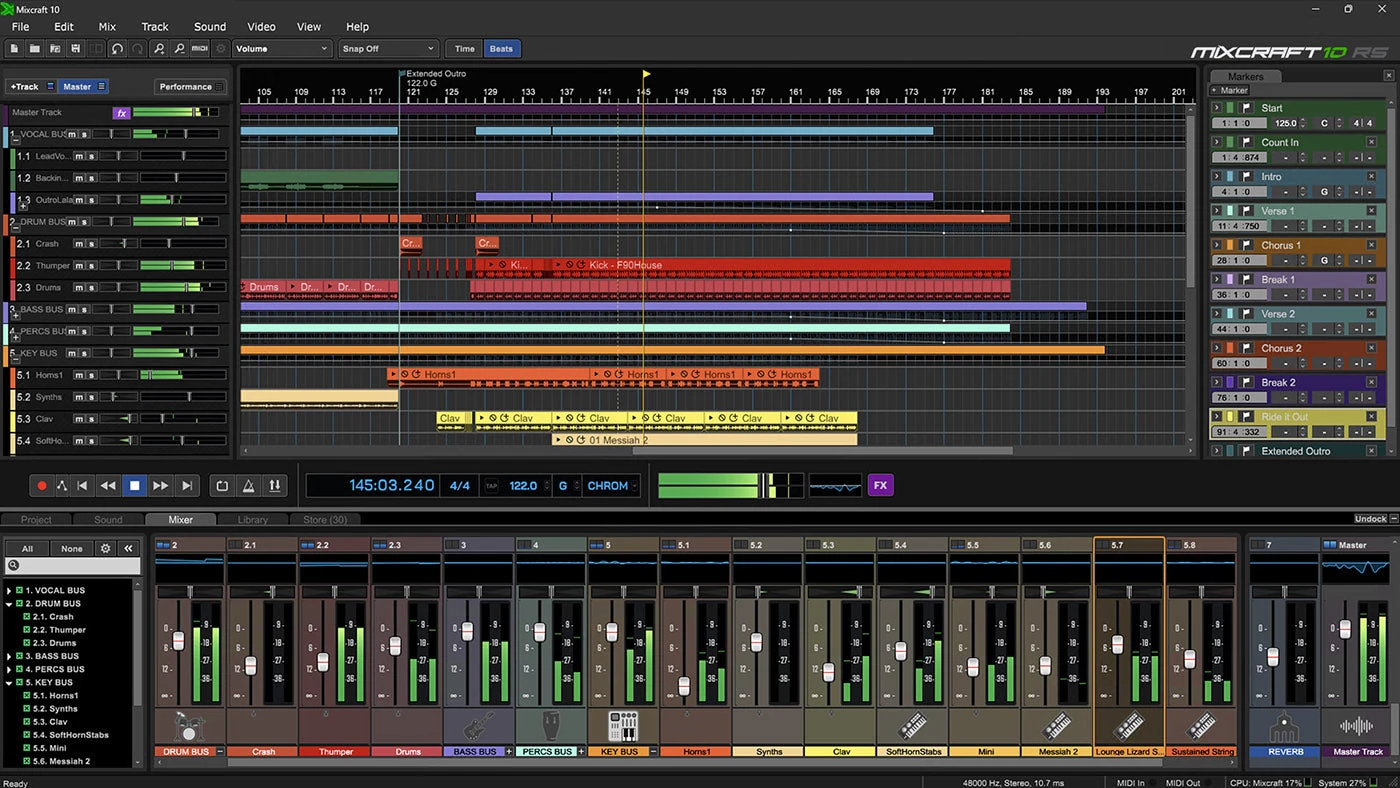Open the Volume automation dropdown
Screen dimensions: 1400x788
(x=281, y=48)
